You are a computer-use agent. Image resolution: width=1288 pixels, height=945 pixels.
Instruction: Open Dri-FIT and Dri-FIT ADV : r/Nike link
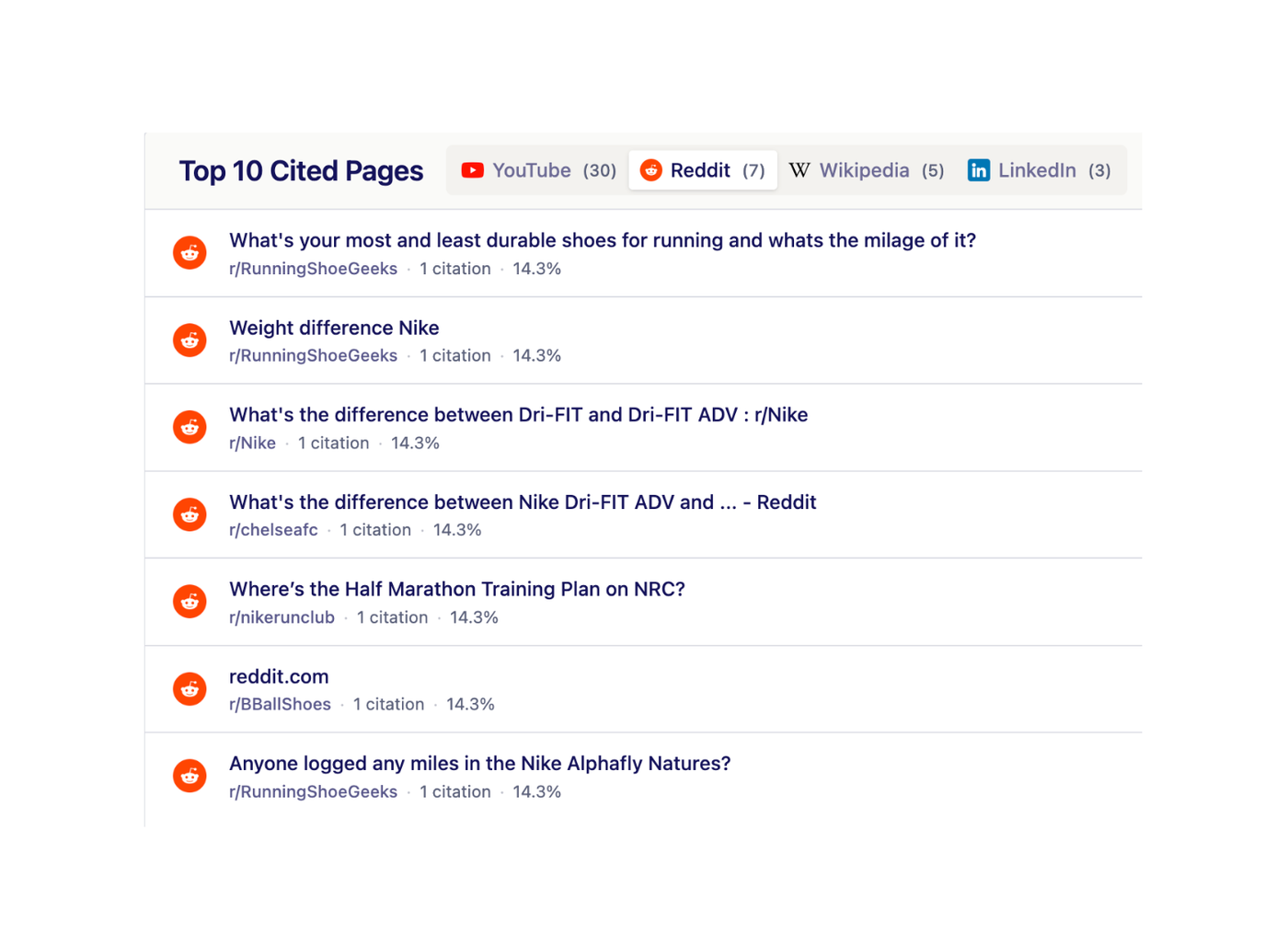(518, 415)
